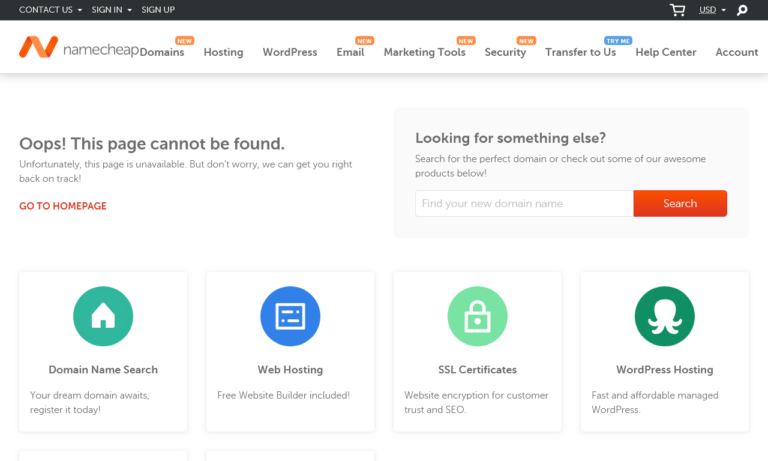Open the USD currency selector
The width and height of the screenshot is (768, 461).
coord(711,10)
